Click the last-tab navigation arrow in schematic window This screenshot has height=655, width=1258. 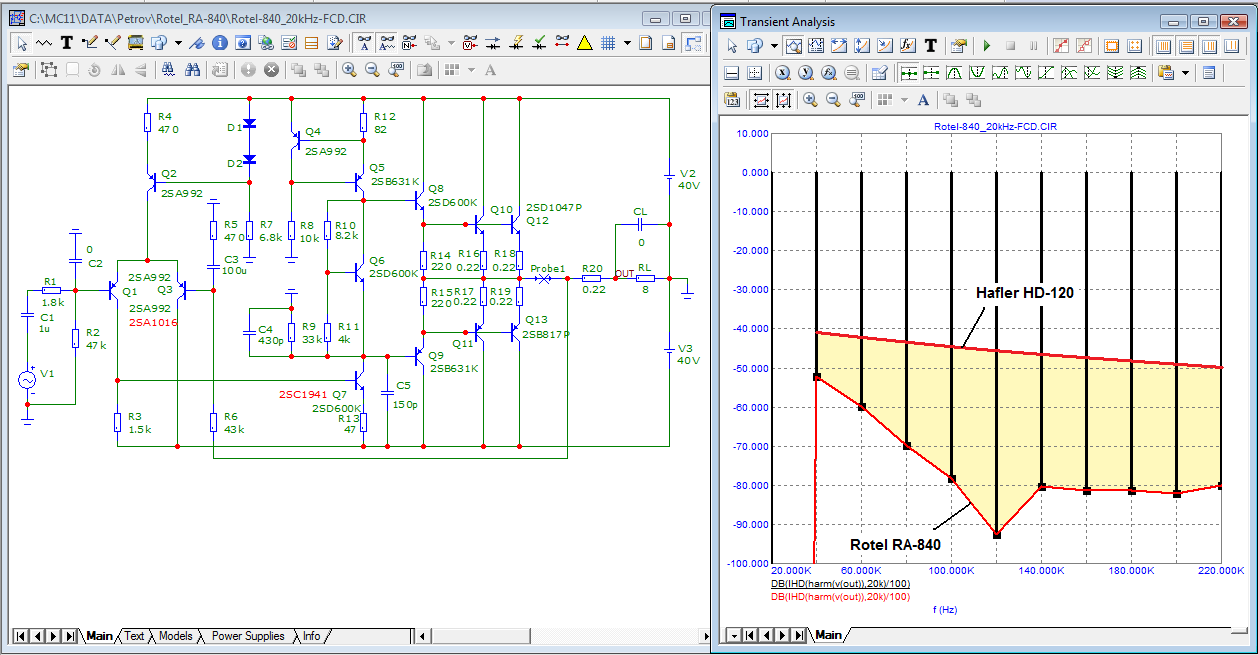coord(70,636)
